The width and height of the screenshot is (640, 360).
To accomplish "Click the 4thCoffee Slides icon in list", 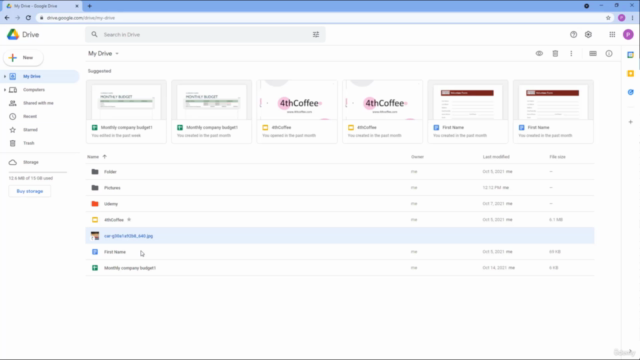I will click(95, 220).
